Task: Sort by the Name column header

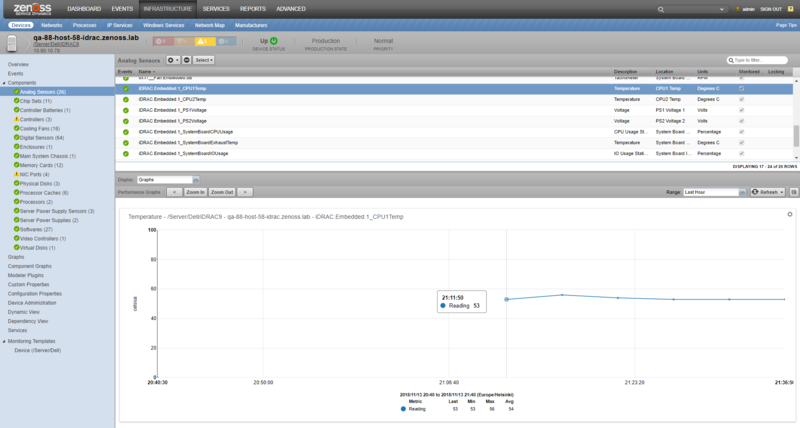Action: click(146, 72)
